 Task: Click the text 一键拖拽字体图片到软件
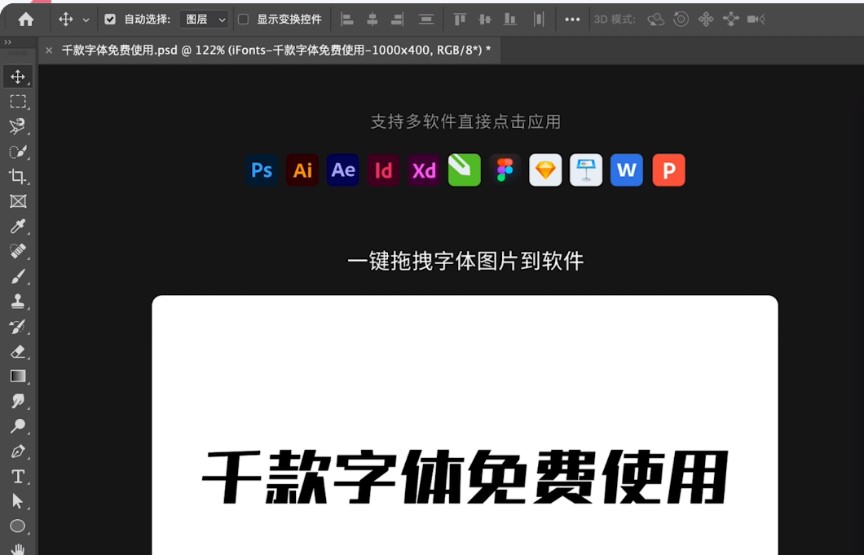tap(466, 261)
